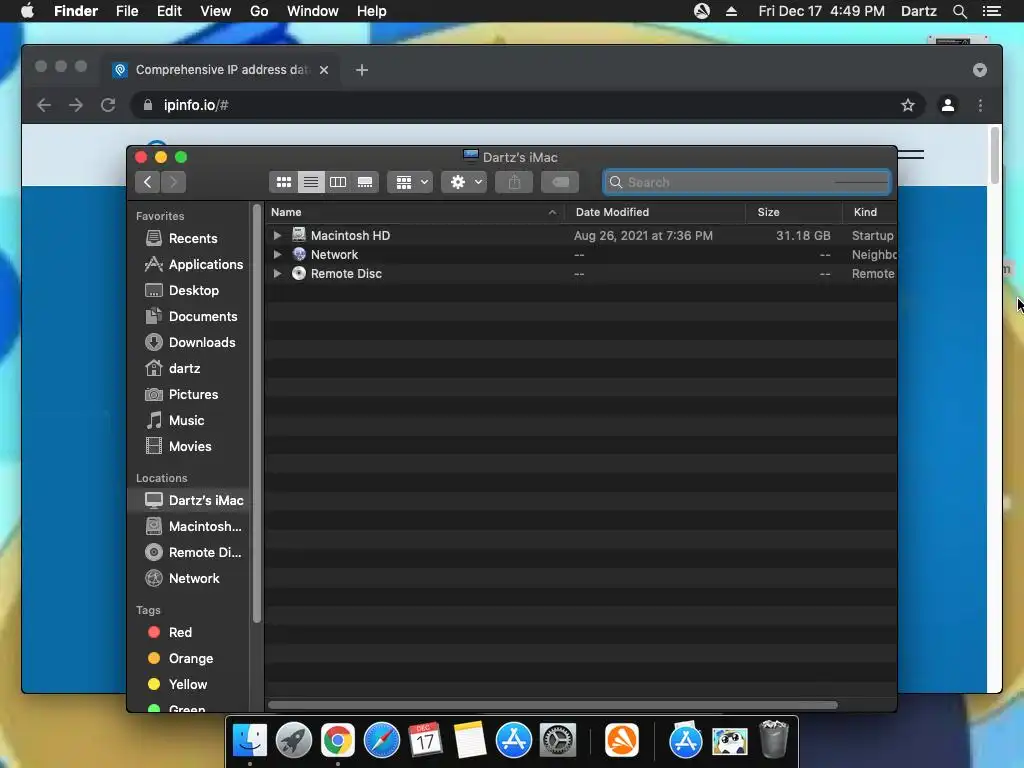The image size is (1024, 768).
Task: Open Applications in sidebar
Action: [189, 264]
